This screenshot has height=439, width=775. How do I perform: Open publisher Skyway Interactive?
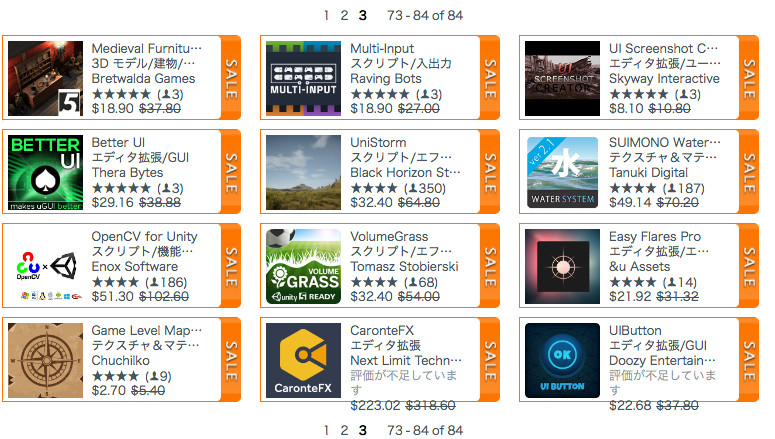pos(664,79)
